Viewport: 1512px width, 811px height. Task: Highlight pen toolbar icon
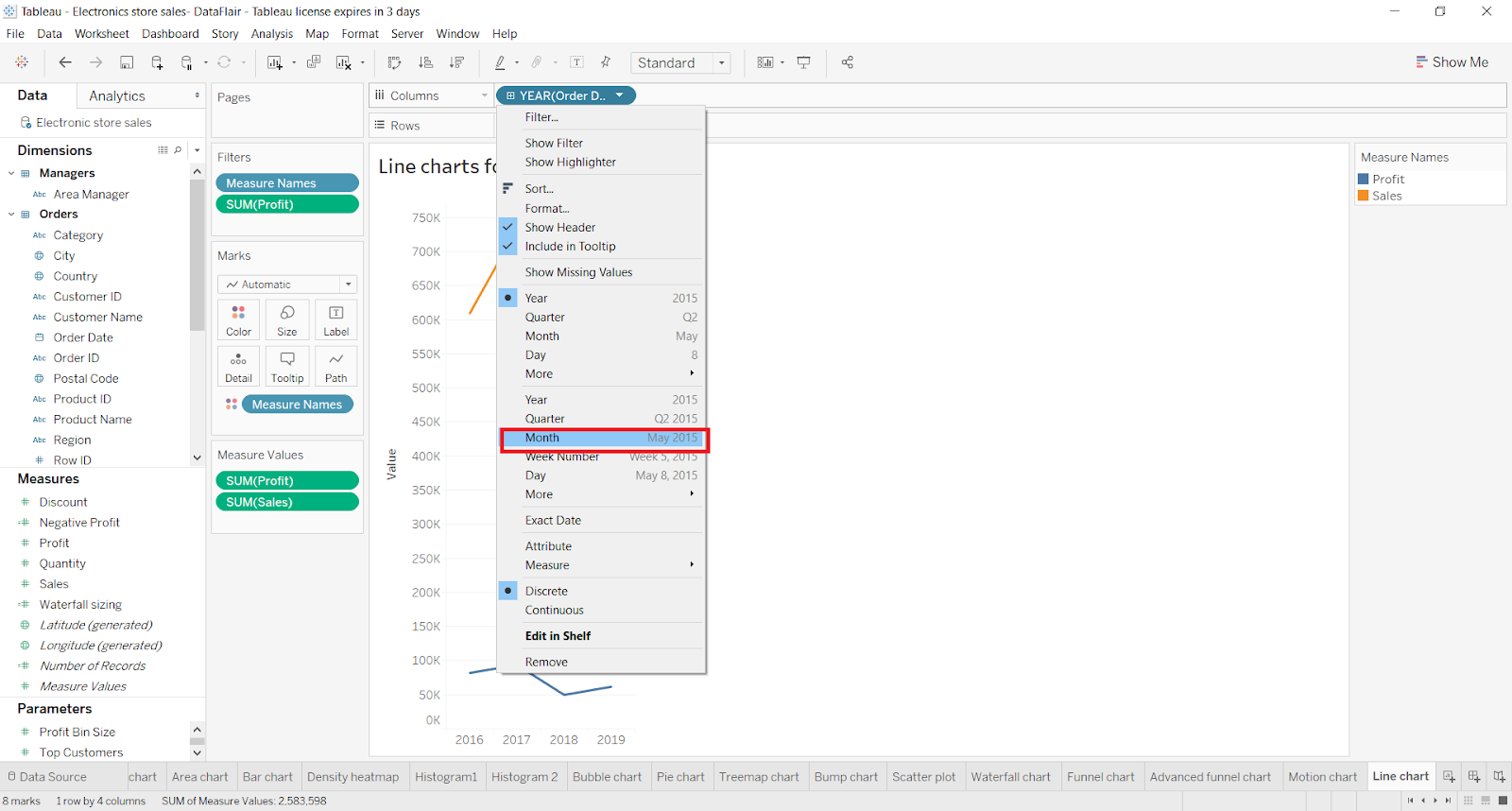501,62
